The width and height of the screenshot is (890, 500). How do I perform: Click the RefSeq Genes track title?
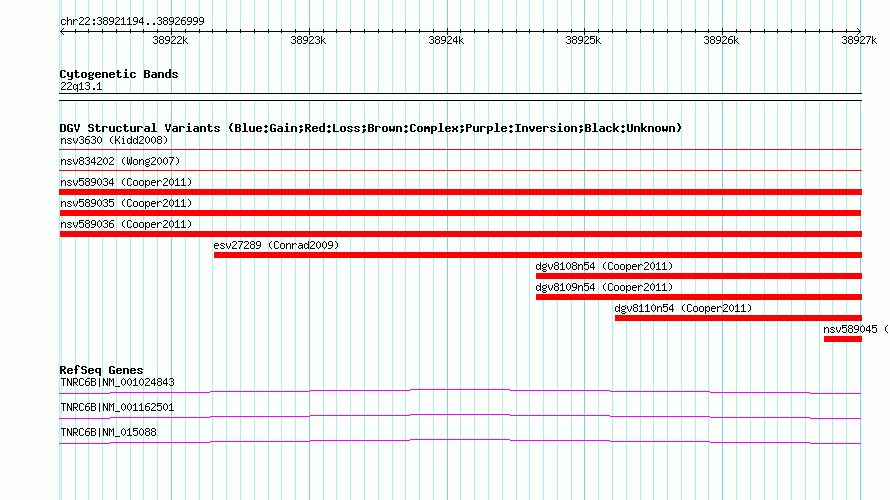pyautogui.click(x=101, y=370)
